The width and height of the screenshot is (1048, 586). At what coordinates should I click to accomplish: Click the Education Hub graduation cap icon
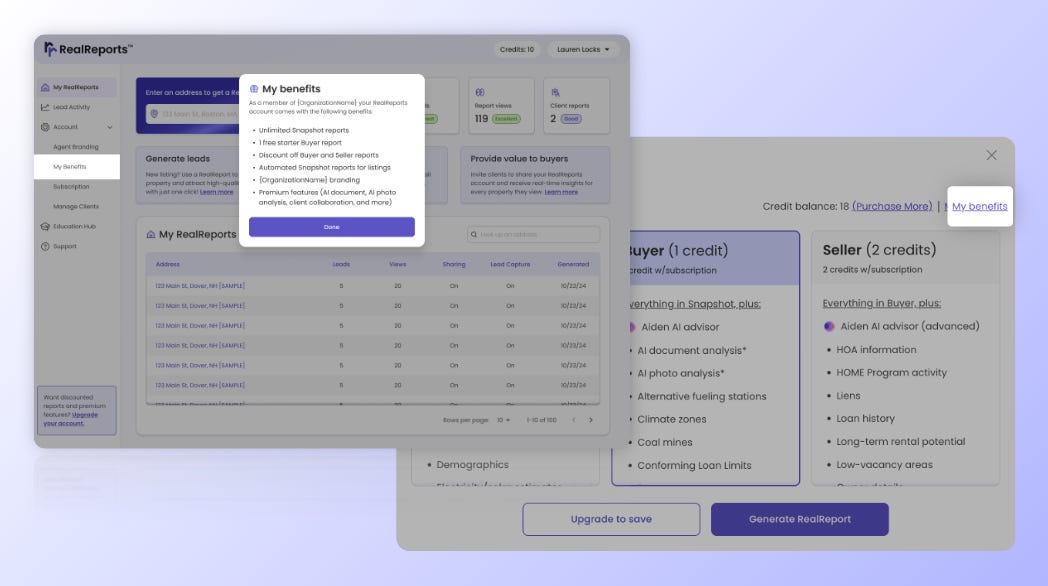[45, 227]
